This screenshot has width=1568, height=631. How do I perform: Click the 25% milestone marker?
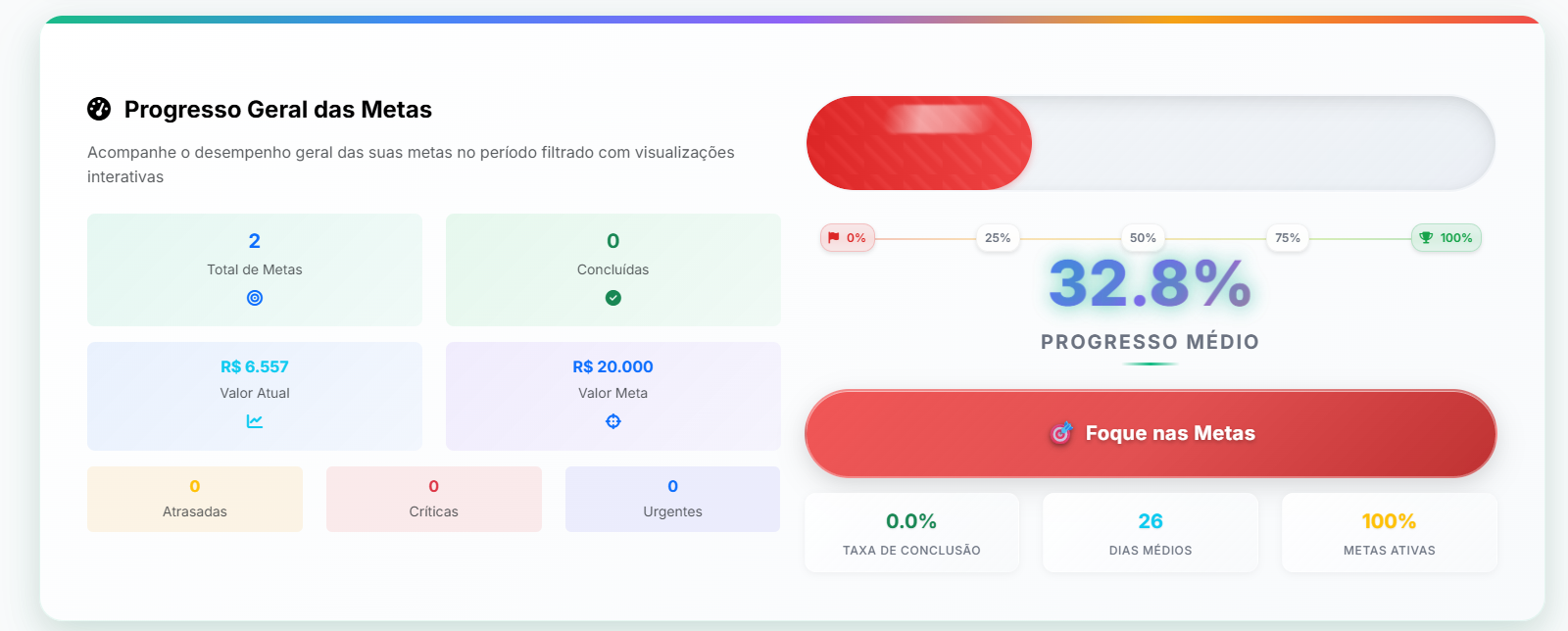click(998, 237)
